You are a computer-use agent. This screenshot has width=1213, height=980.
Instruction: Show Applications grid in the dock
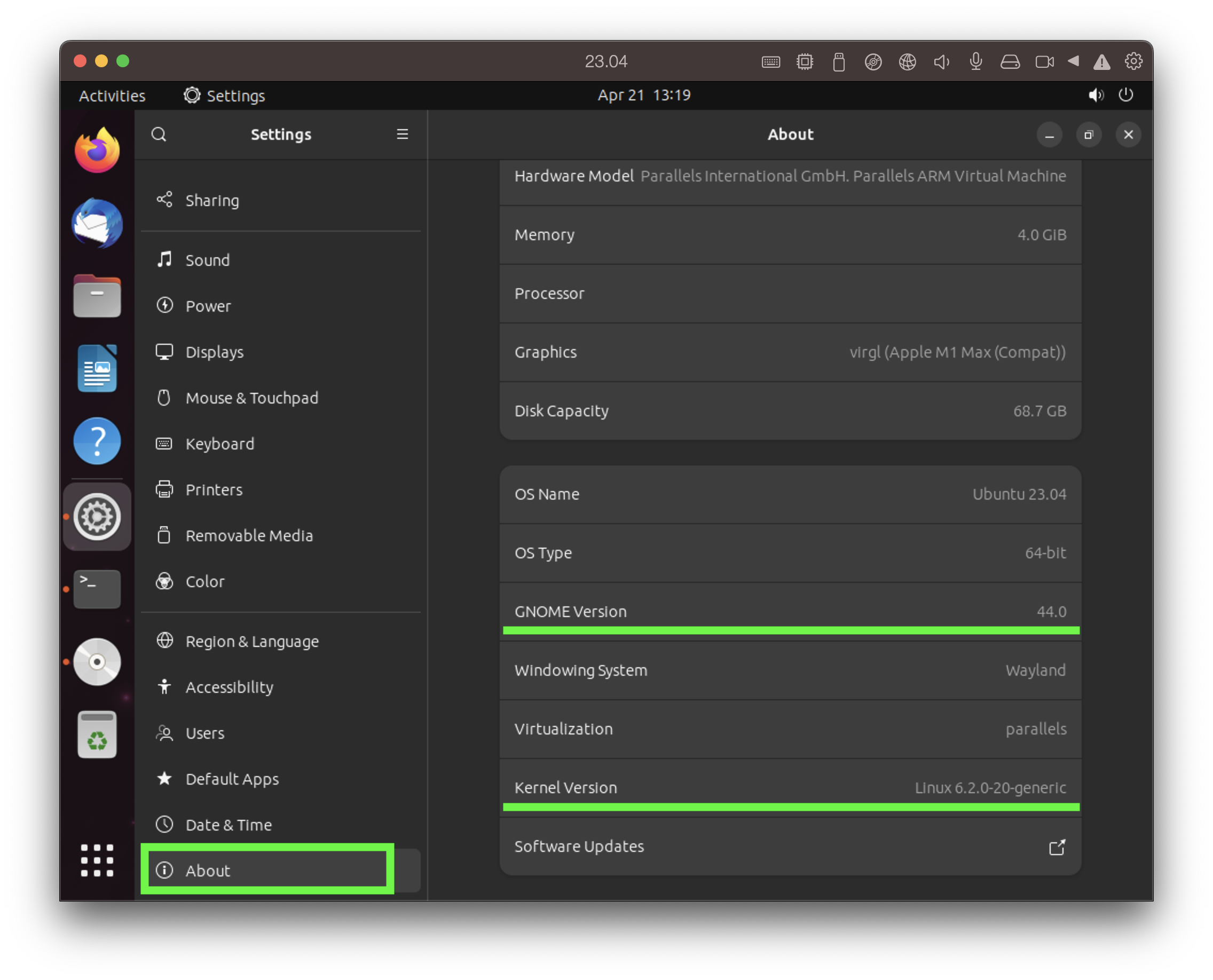tap(97, 860)
